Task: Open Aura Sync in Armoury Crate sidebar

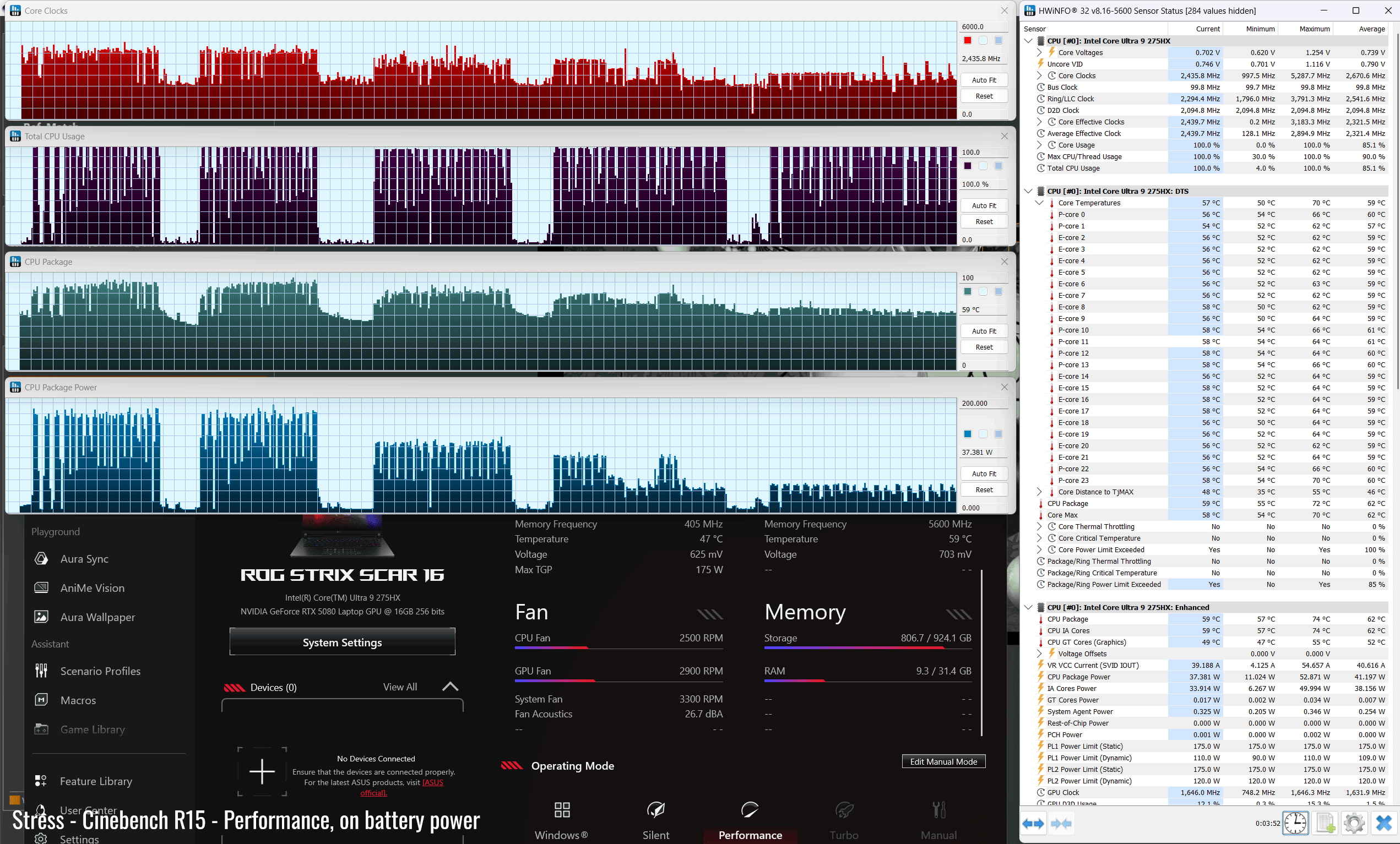Action: (84, 559)
